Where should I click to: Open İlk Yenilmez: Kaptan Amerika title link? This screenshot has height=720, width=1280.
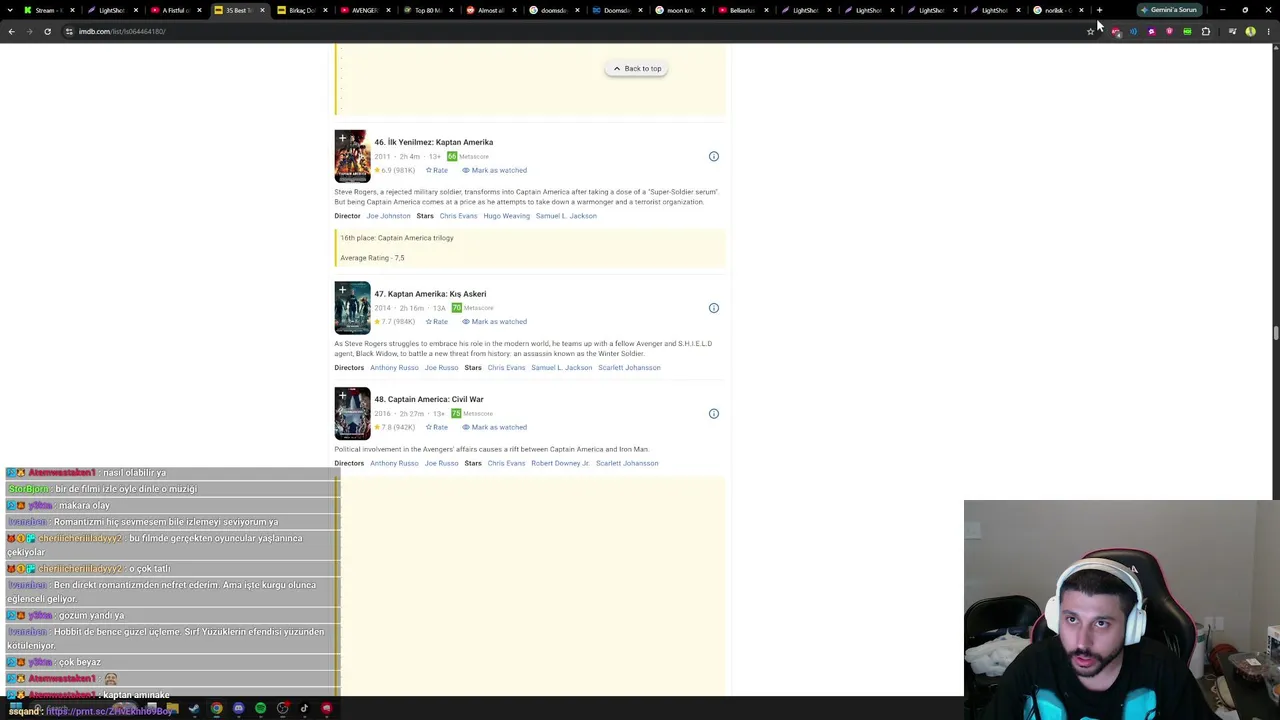434,142
